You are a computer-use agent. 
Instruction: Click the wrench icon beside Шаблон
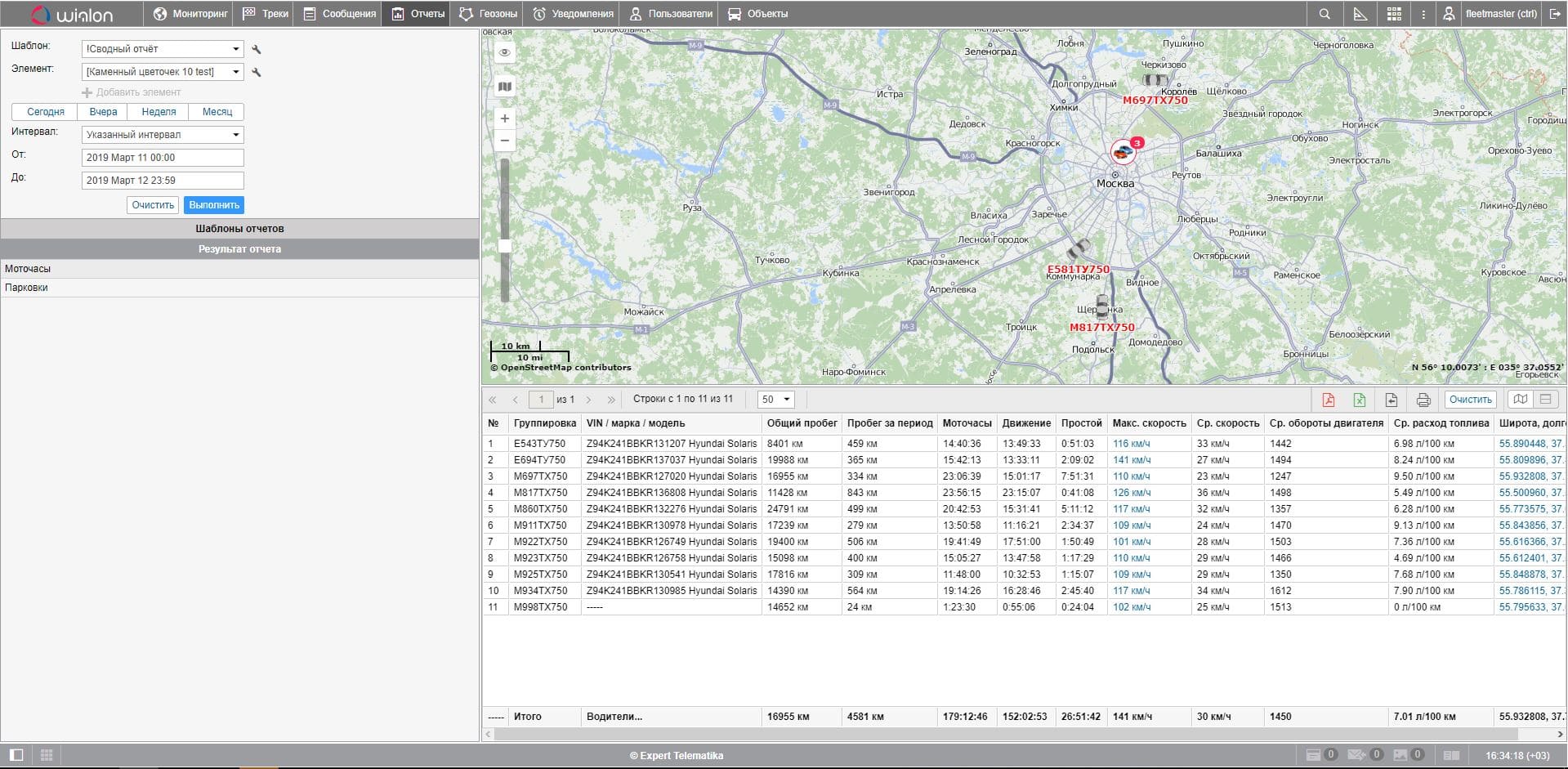pyautogui.click(x=257, y=49)
